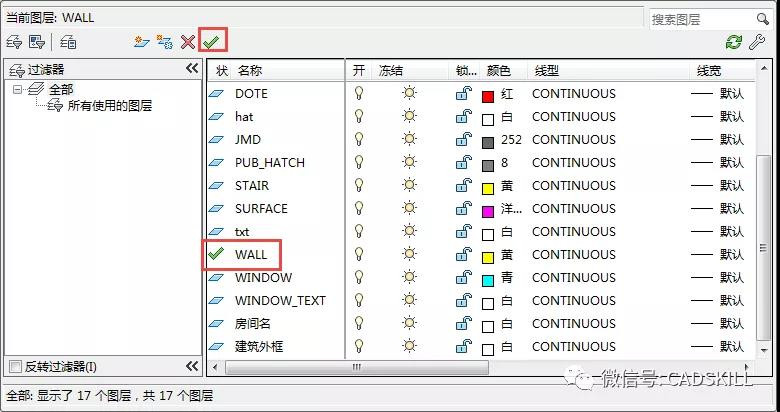The image size is (780, 412).
Task: Toggle freeze sun icon on STAIR layer
Action: pyautogui.click(x=408, y=186)
